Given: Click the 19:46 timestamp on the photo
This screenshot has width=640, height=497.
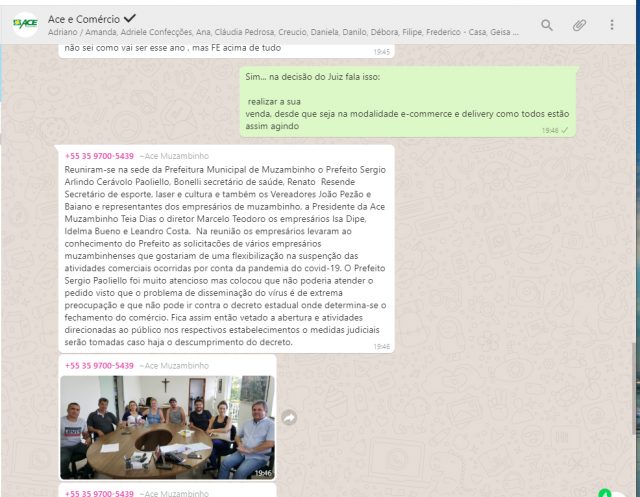Looking at the screenshot, I should 262,473.
